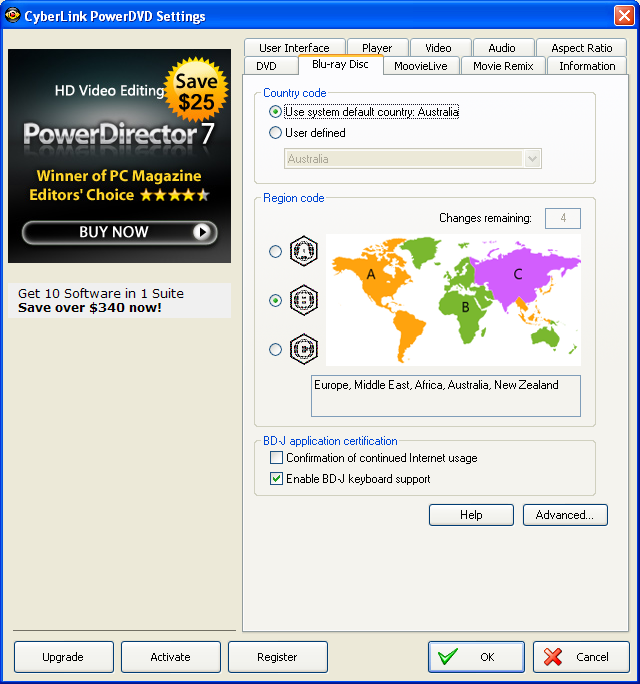
Task: Click the PowerDVD title bar icon
Action: tap(13, 16)
